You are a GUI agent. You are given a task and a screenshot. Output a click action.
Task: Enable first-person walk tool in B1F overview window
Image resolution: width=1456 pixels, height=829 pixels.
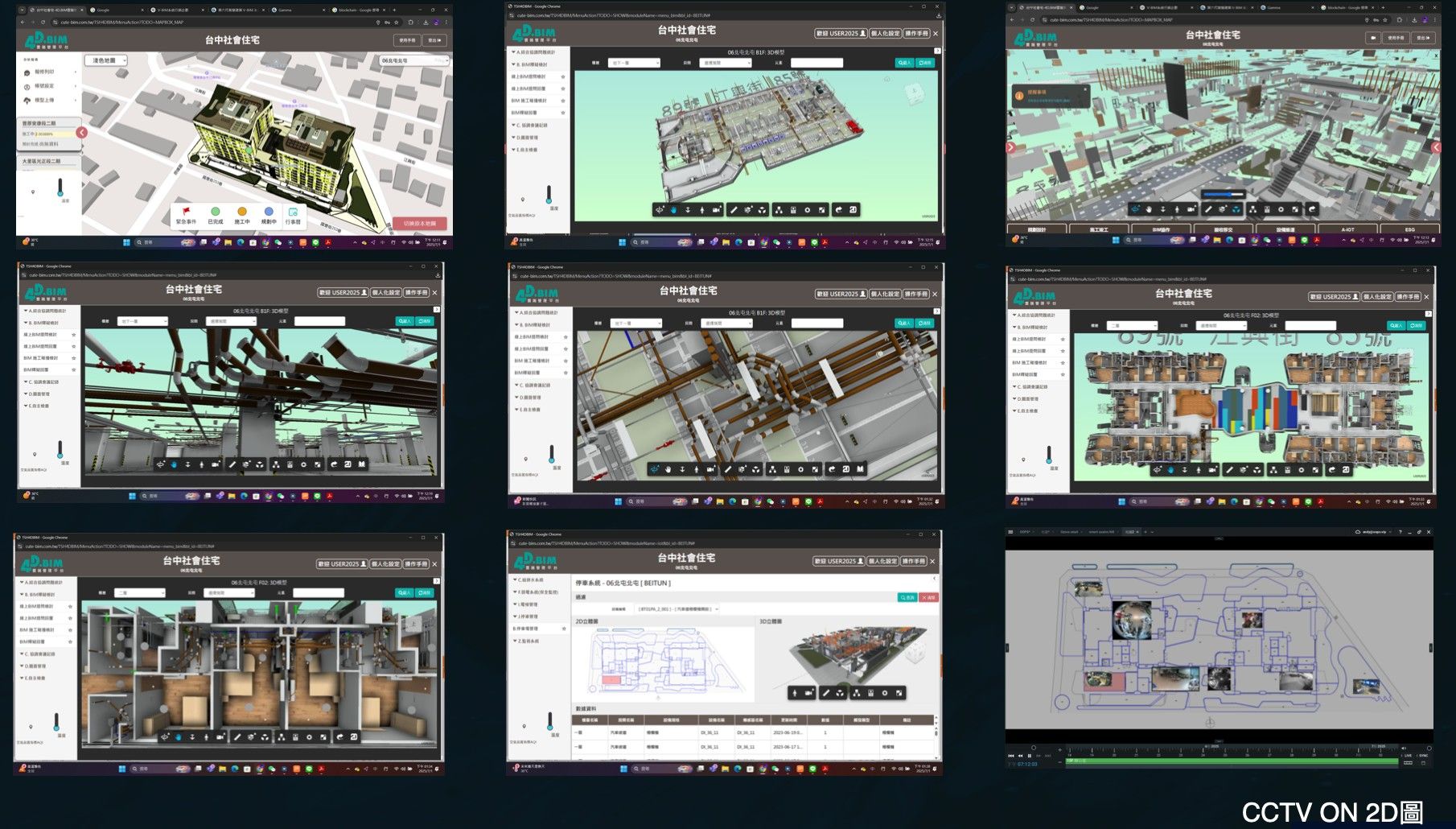point(702,210)
